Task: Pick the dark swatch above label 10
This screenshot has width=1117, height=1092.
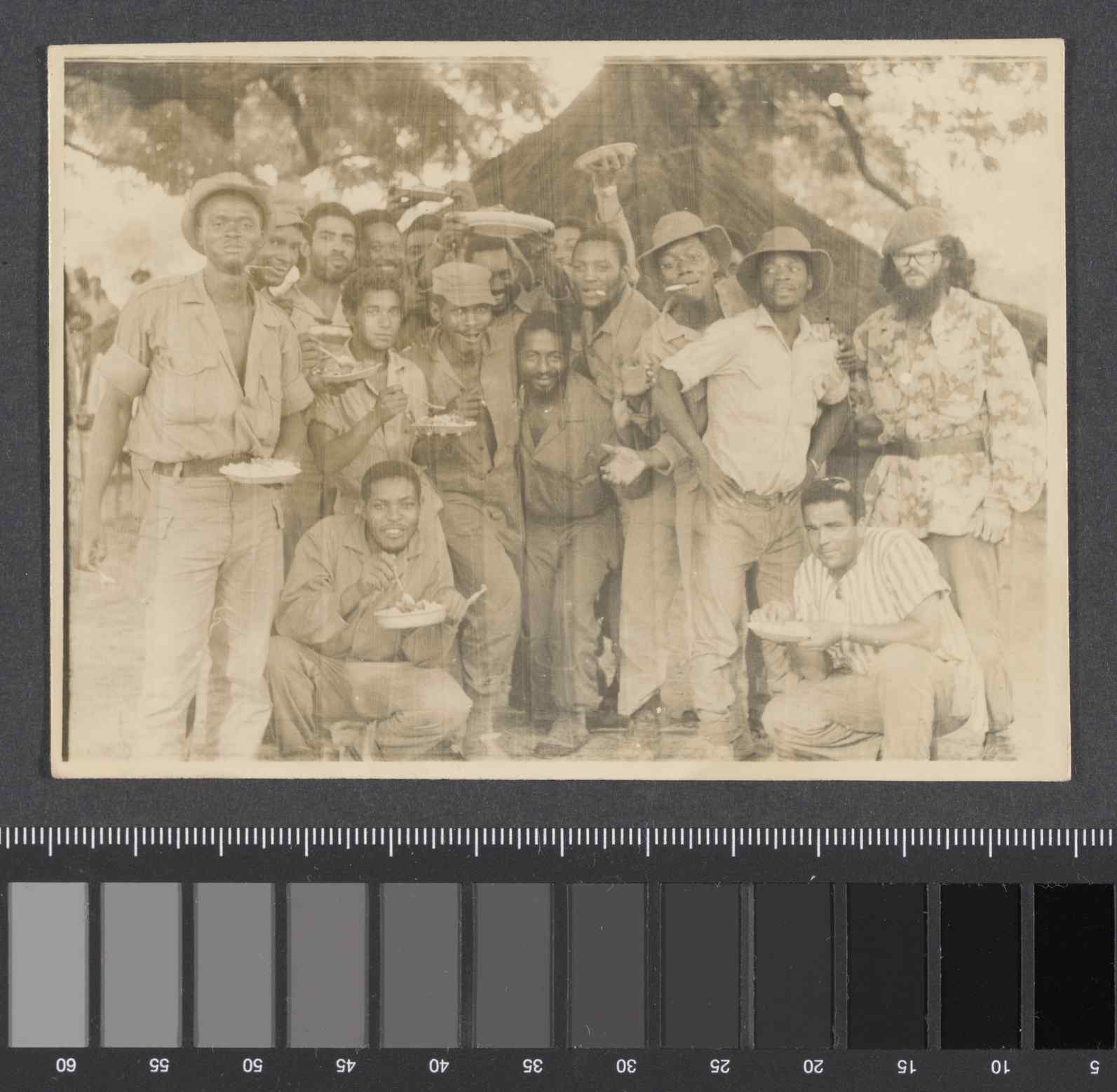Action: (980, 964)
